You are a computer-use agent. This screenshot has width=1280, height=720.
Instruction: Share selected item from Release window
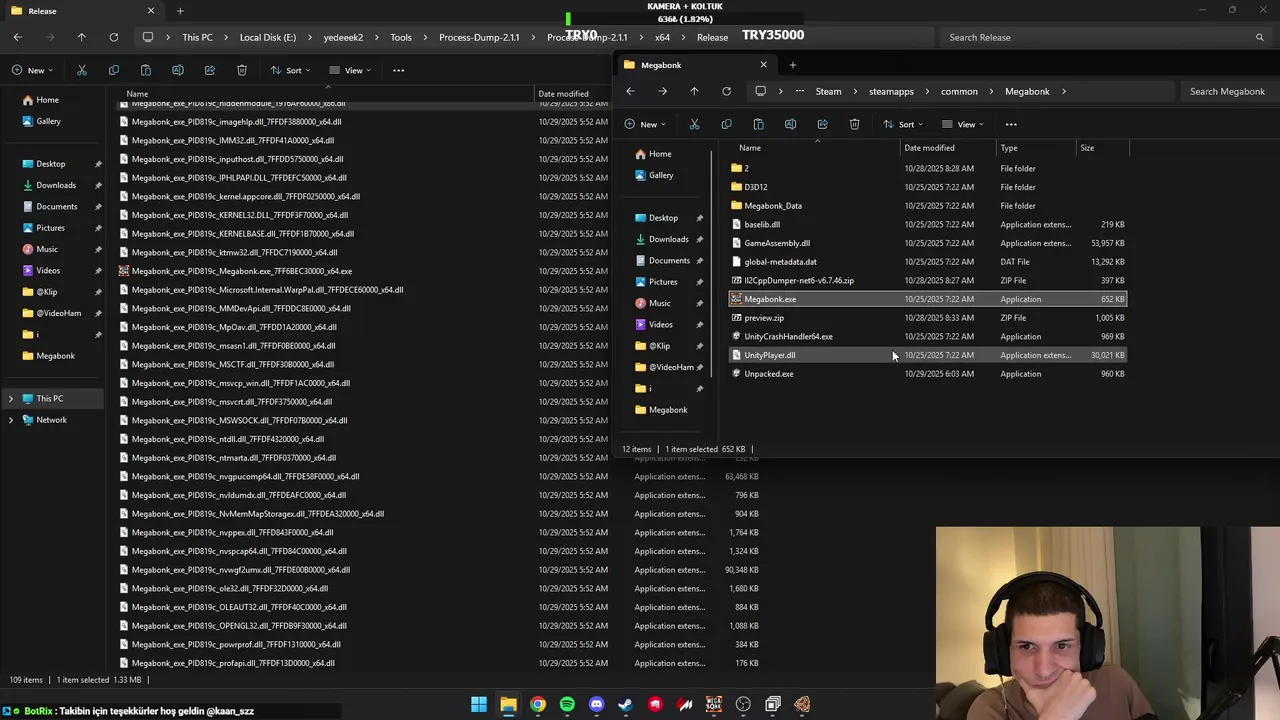(x=210, y=70)
